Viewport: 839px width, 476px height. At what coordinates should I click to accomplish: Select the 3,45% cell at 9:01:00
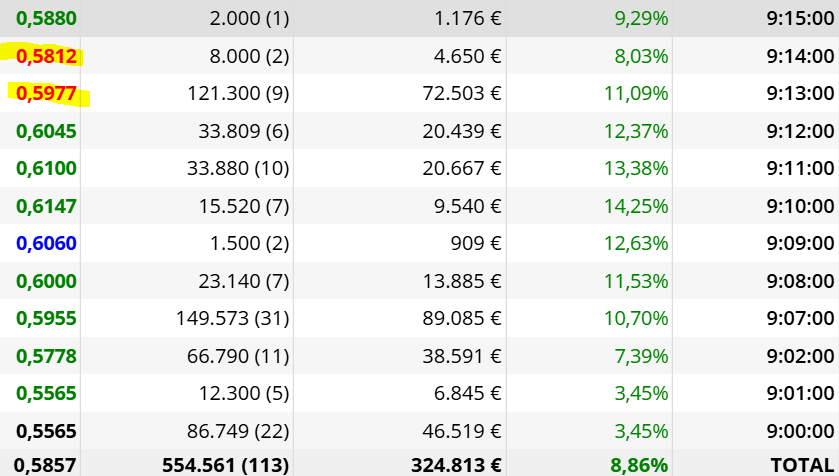pyautogui.click(x=642, y=394)
